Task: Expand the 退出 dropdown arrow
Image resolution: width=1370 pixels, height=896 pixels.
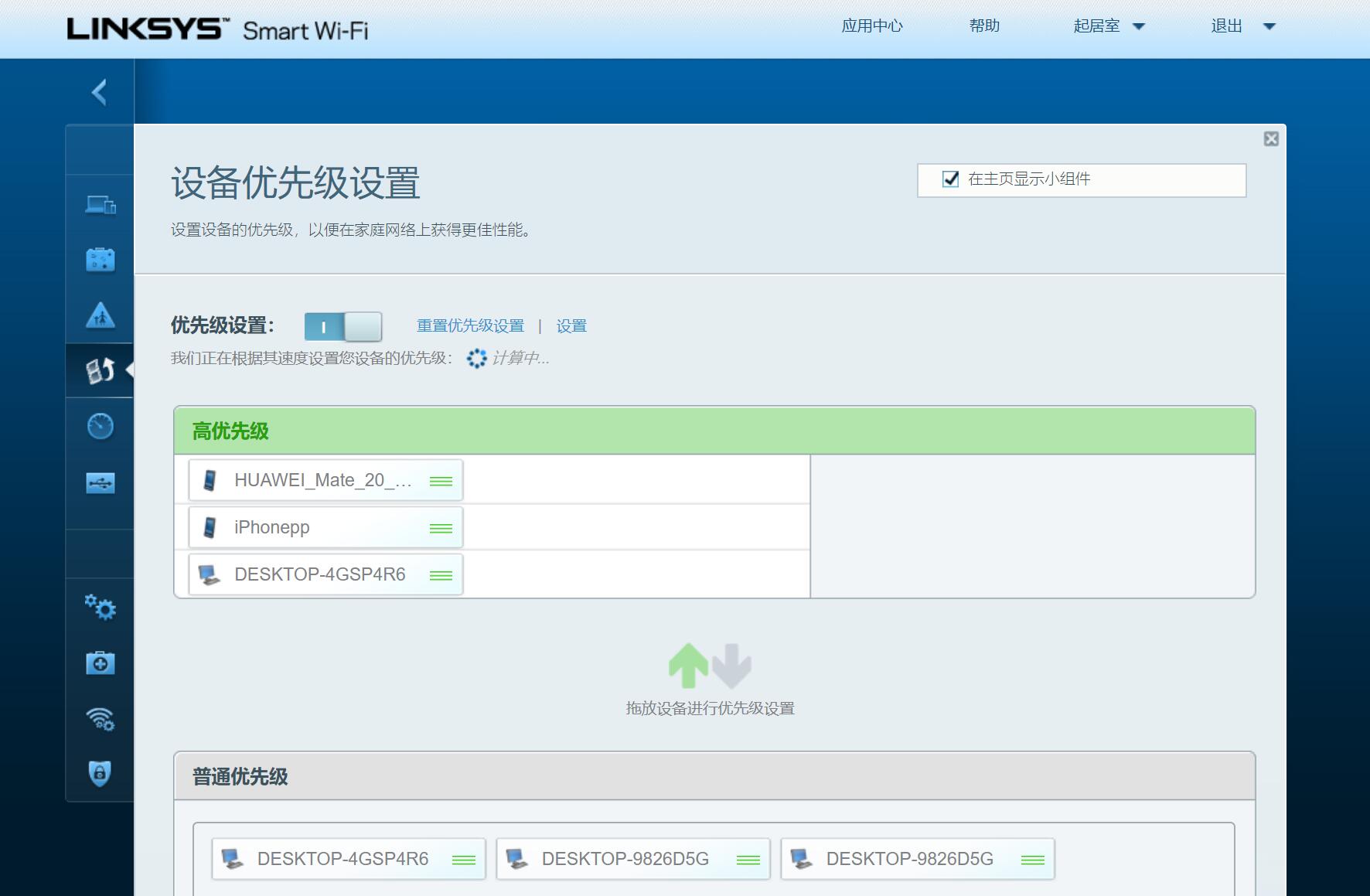Action: (1269, 27)
